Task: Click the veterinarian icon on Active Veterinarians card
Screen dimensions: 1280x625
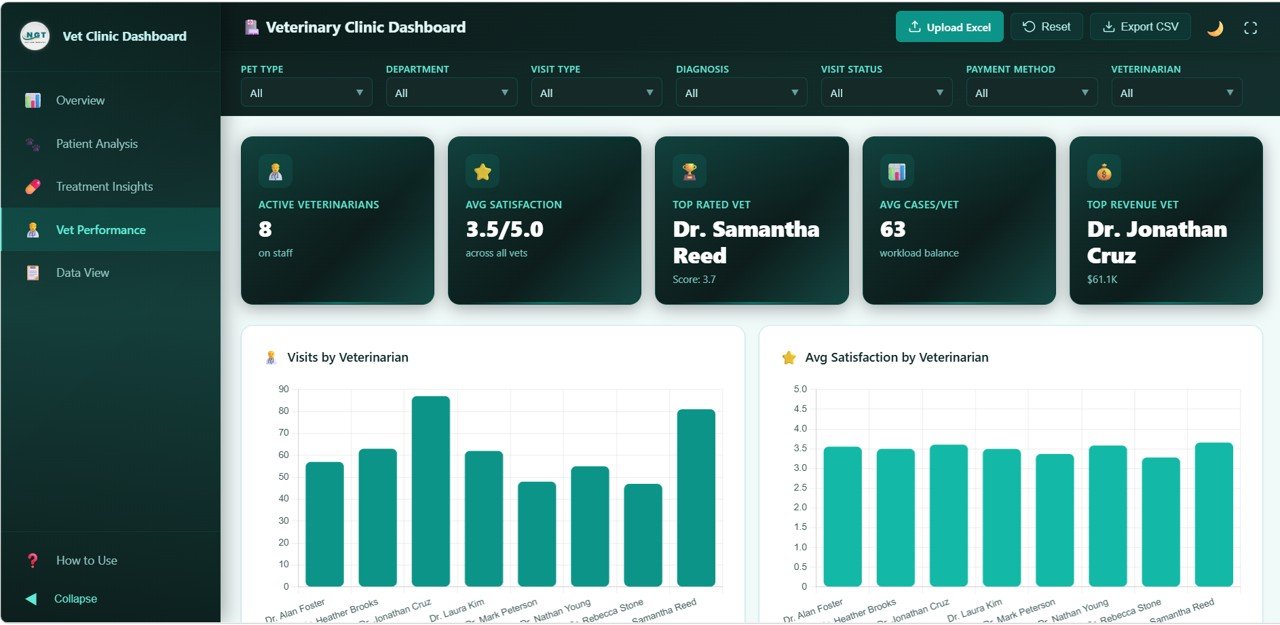Action: (x=274, y=170)
